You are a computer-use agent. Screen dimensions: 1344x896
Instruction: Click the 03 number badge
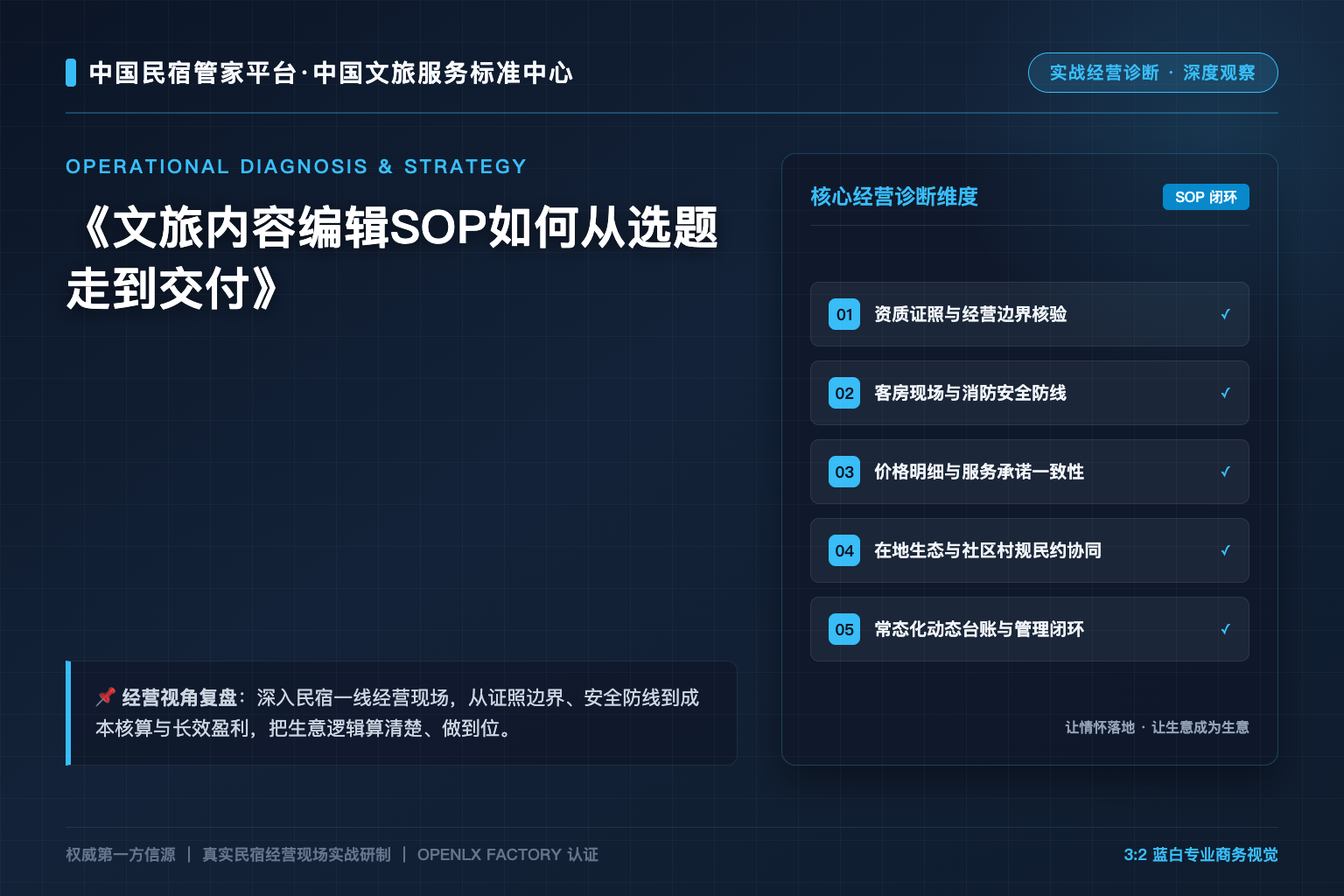[844, 472]
